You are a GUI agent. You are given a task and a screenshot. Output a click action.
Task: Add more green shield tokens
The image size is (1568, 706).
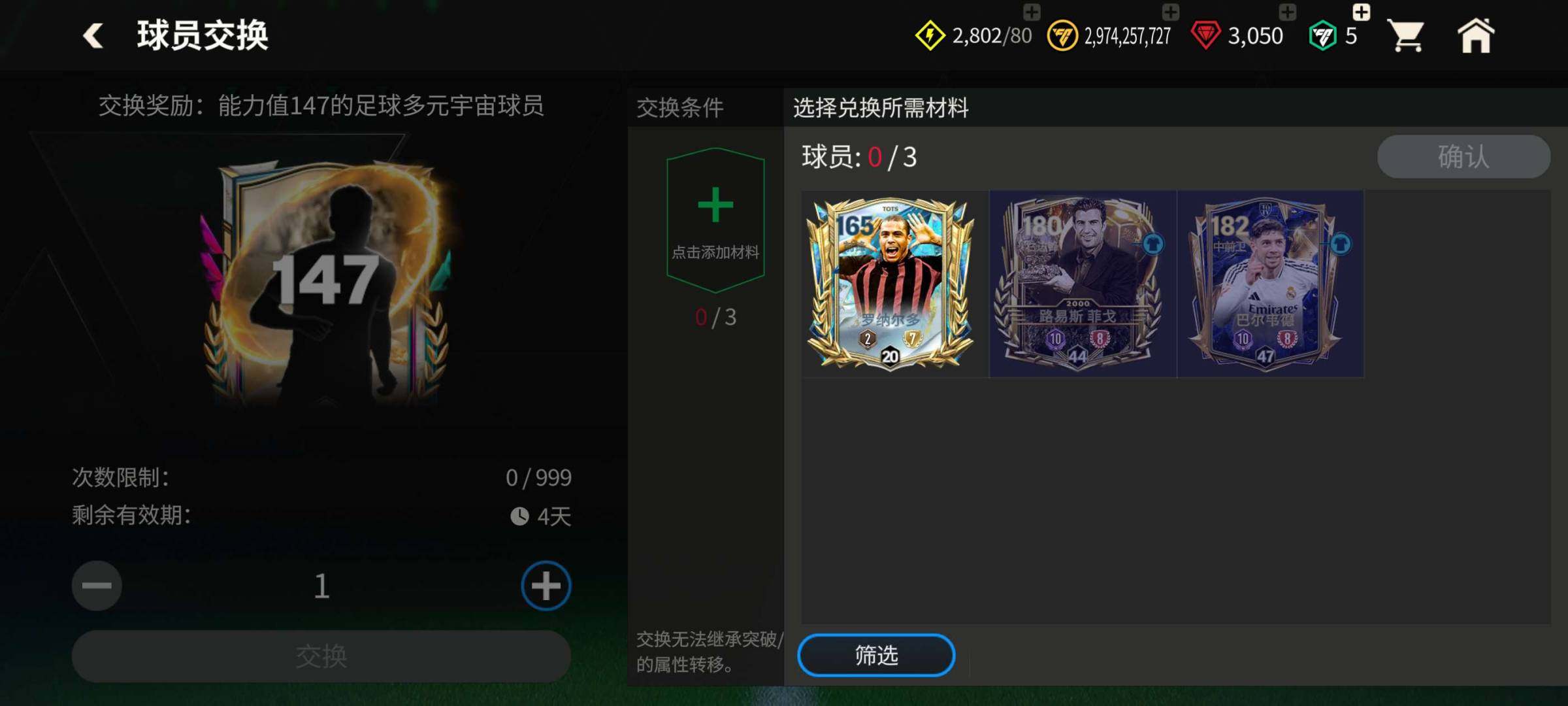1362,12
